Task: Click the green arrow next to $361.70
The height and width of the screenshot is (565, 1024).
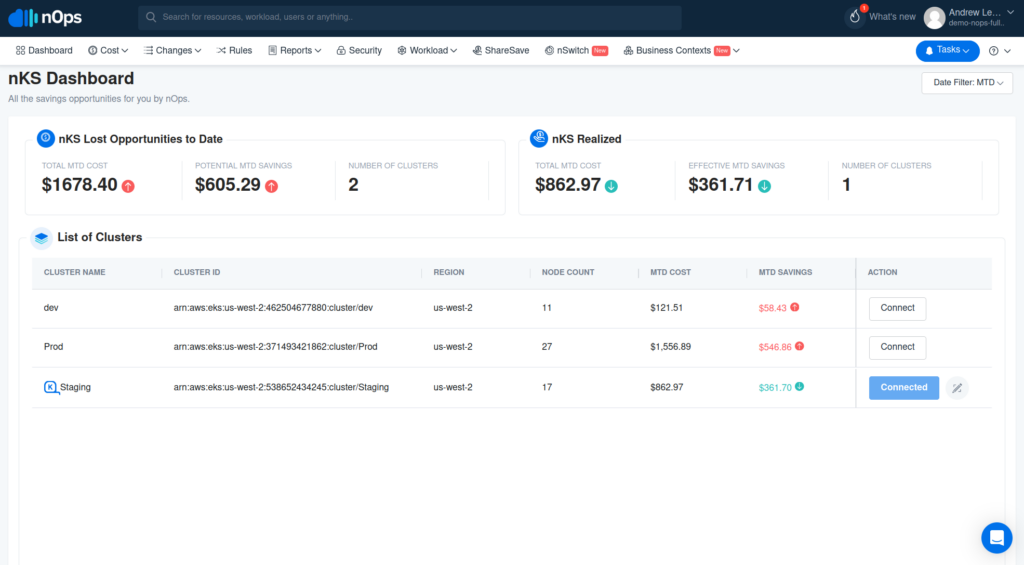Action: click(799, 387)
